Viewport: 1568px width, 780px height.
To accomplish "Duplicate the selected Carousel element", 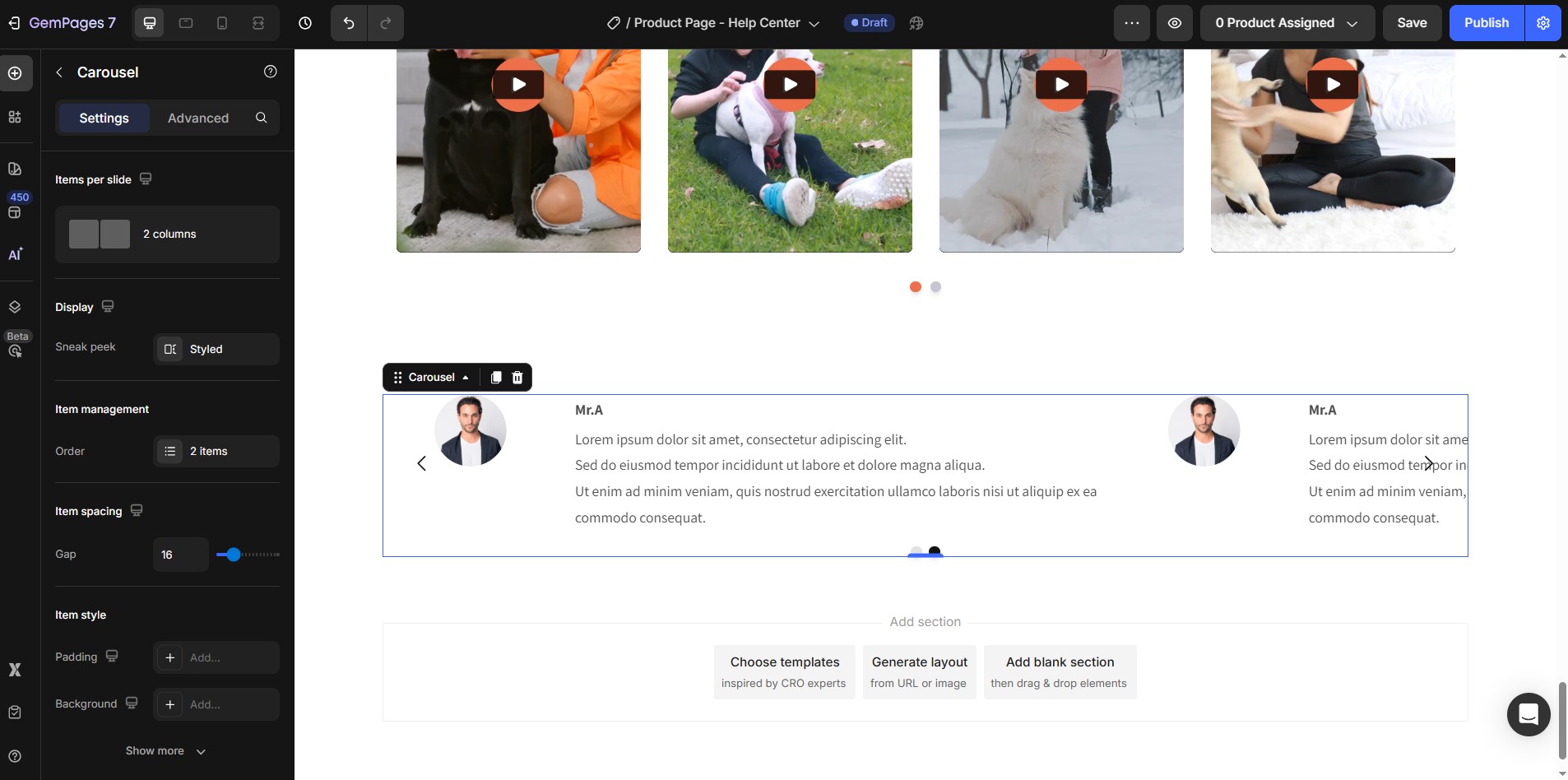I will click(x=496, y=378).
